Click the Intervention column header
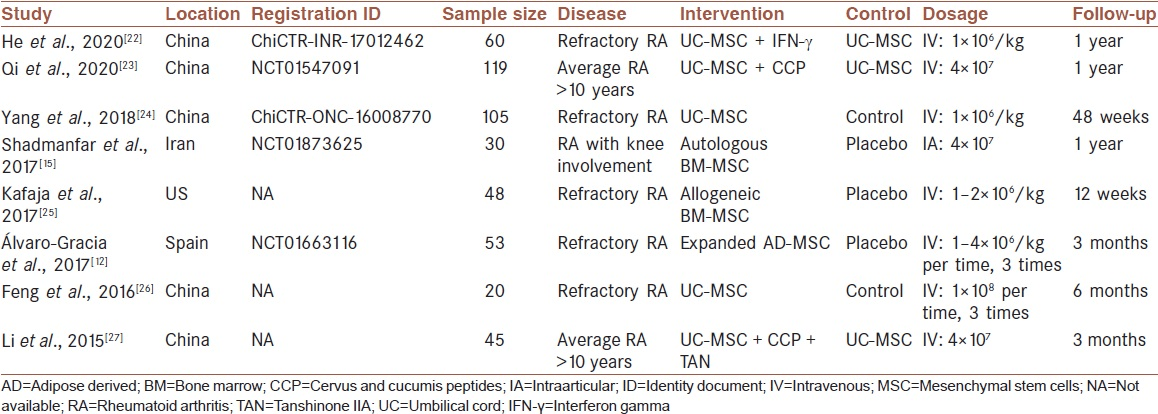 [732, 15]
